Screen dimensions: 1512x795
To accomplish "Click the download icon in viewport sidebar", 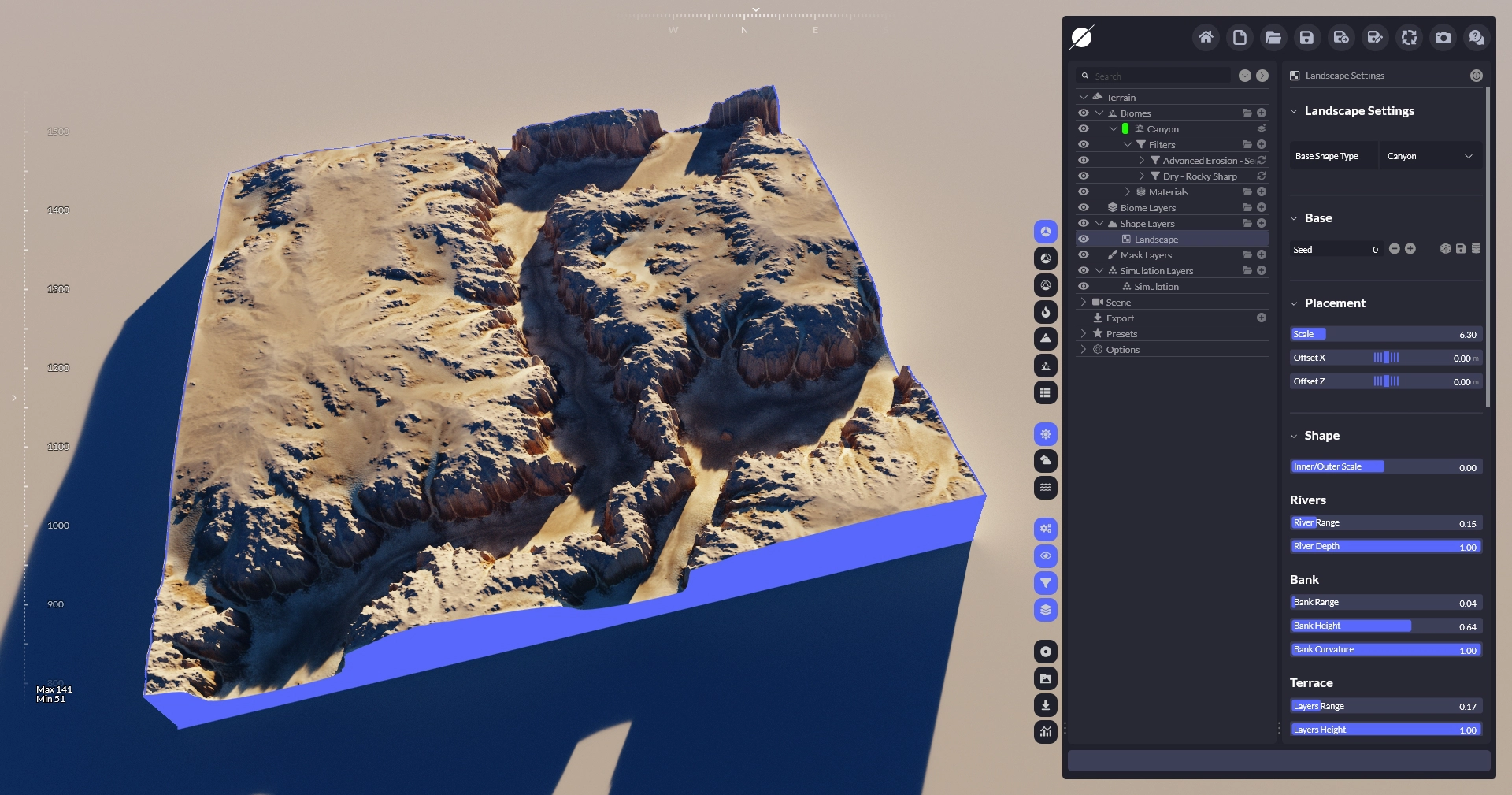I will click(x=1045, y=705).
